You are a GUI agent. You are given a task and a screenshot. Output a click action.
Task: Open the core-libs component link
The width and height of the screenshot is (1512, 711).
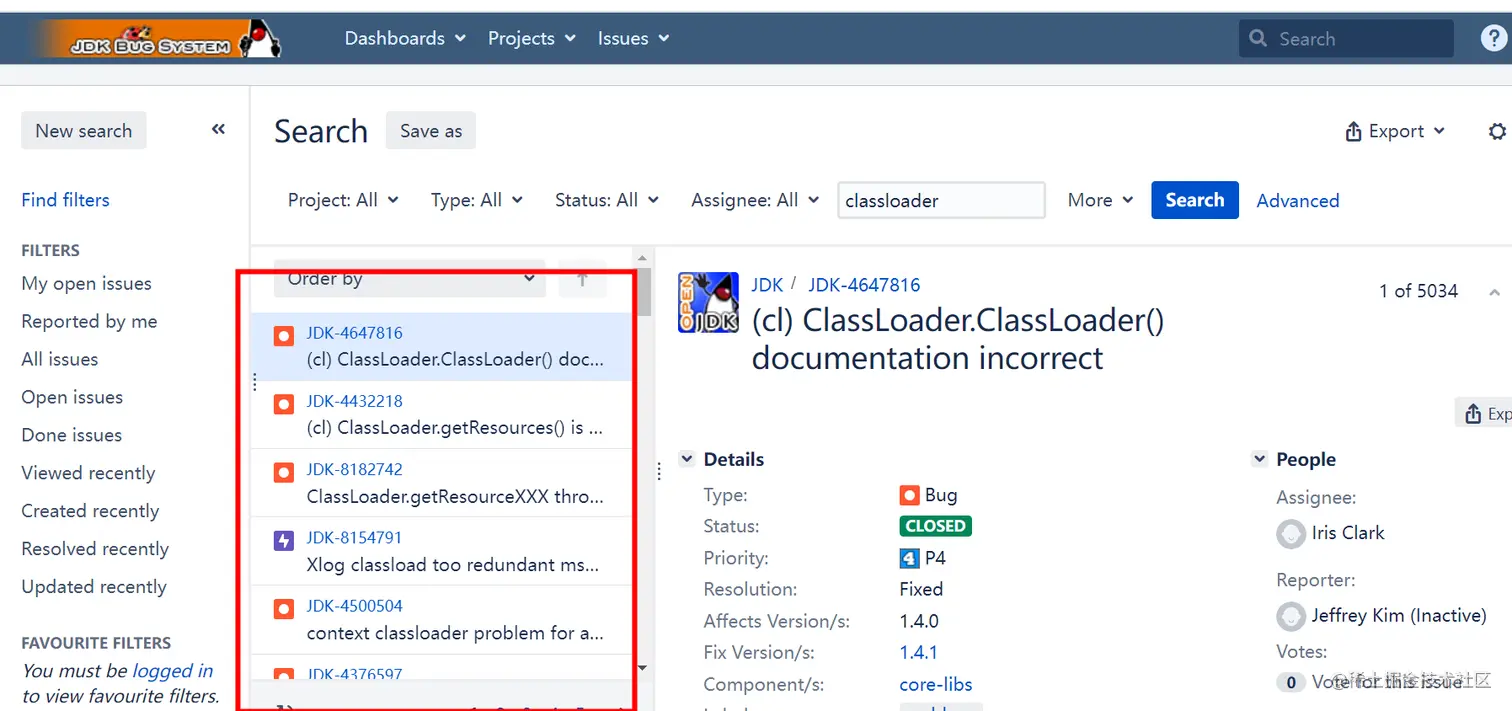coord(936,685)
